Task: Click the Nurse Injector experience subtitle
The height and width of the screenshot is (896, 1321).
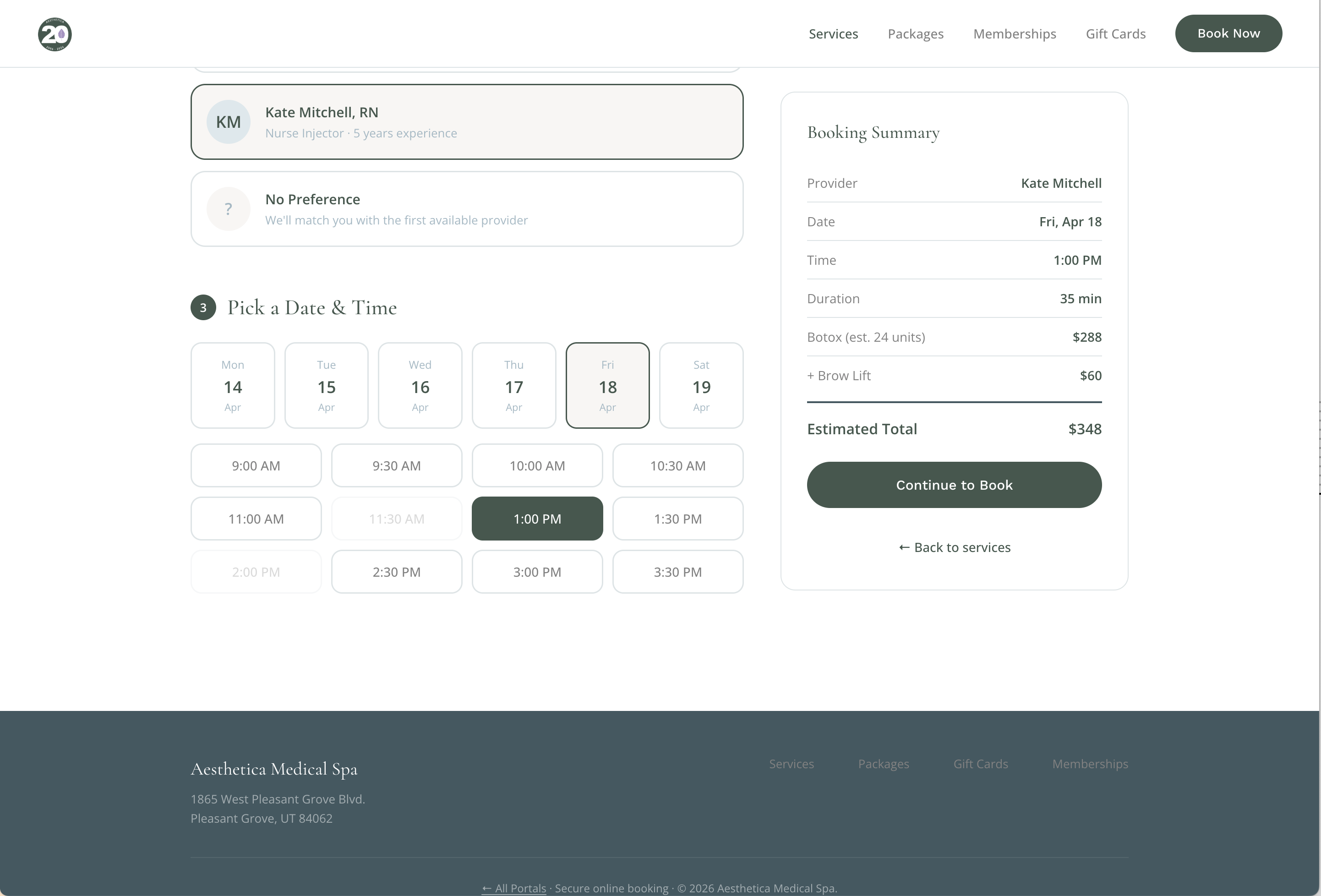Action: (x=361, y=133)
